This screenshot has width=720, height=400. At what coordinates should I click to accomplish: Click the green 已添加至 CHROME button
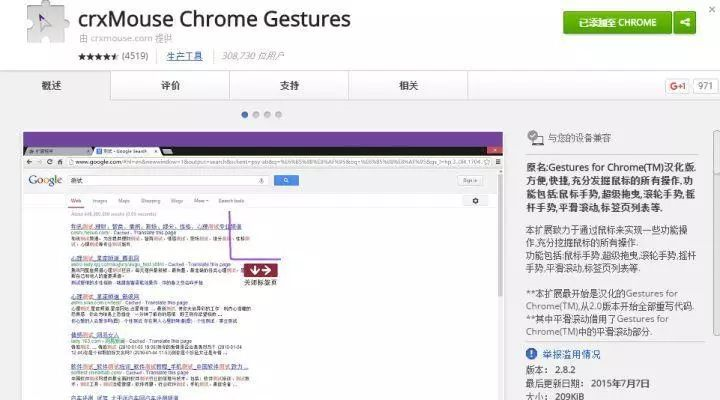click(617, 23)
